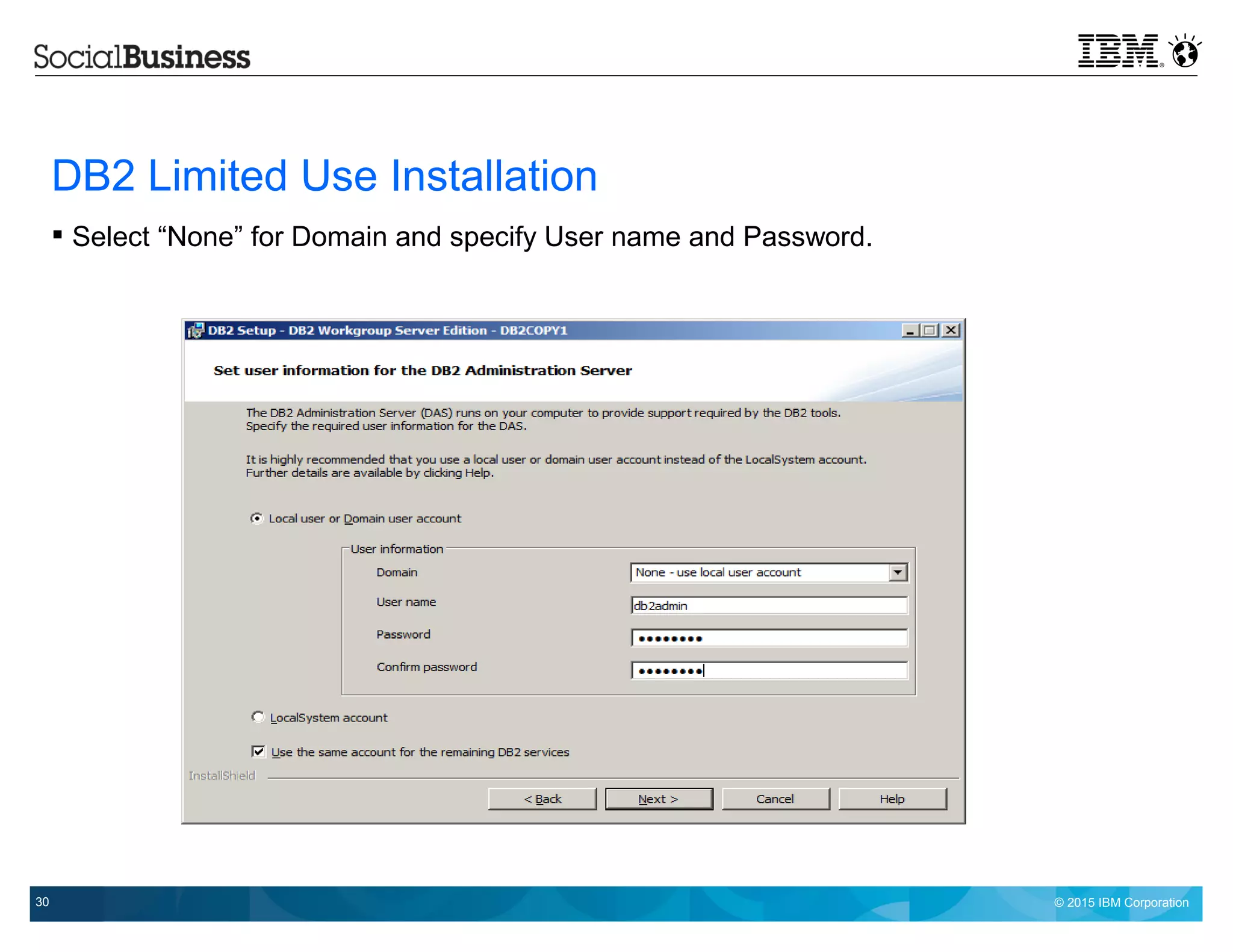Cancel the DB2 installation
This screenshot has width=1233, height=952.
775,799
